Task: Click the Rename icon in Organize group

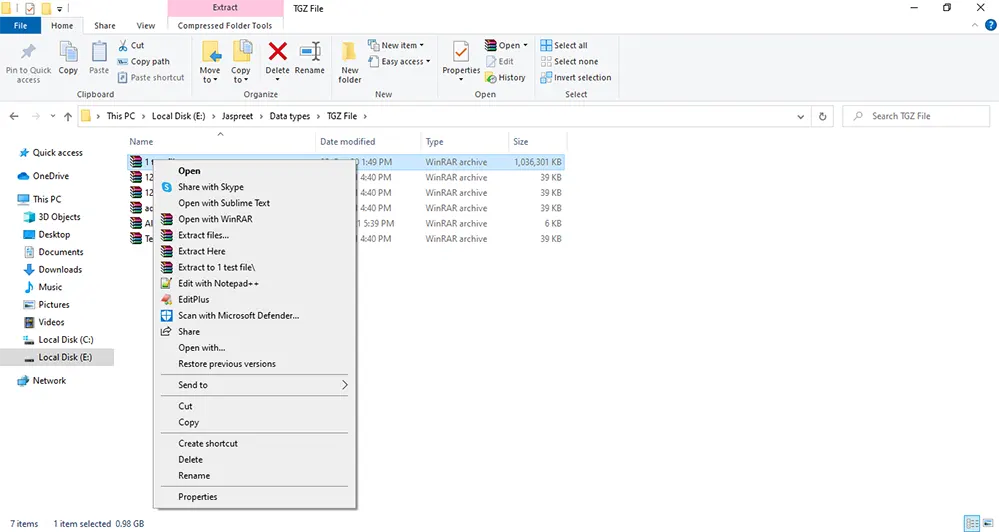Action: pos(310,54)
